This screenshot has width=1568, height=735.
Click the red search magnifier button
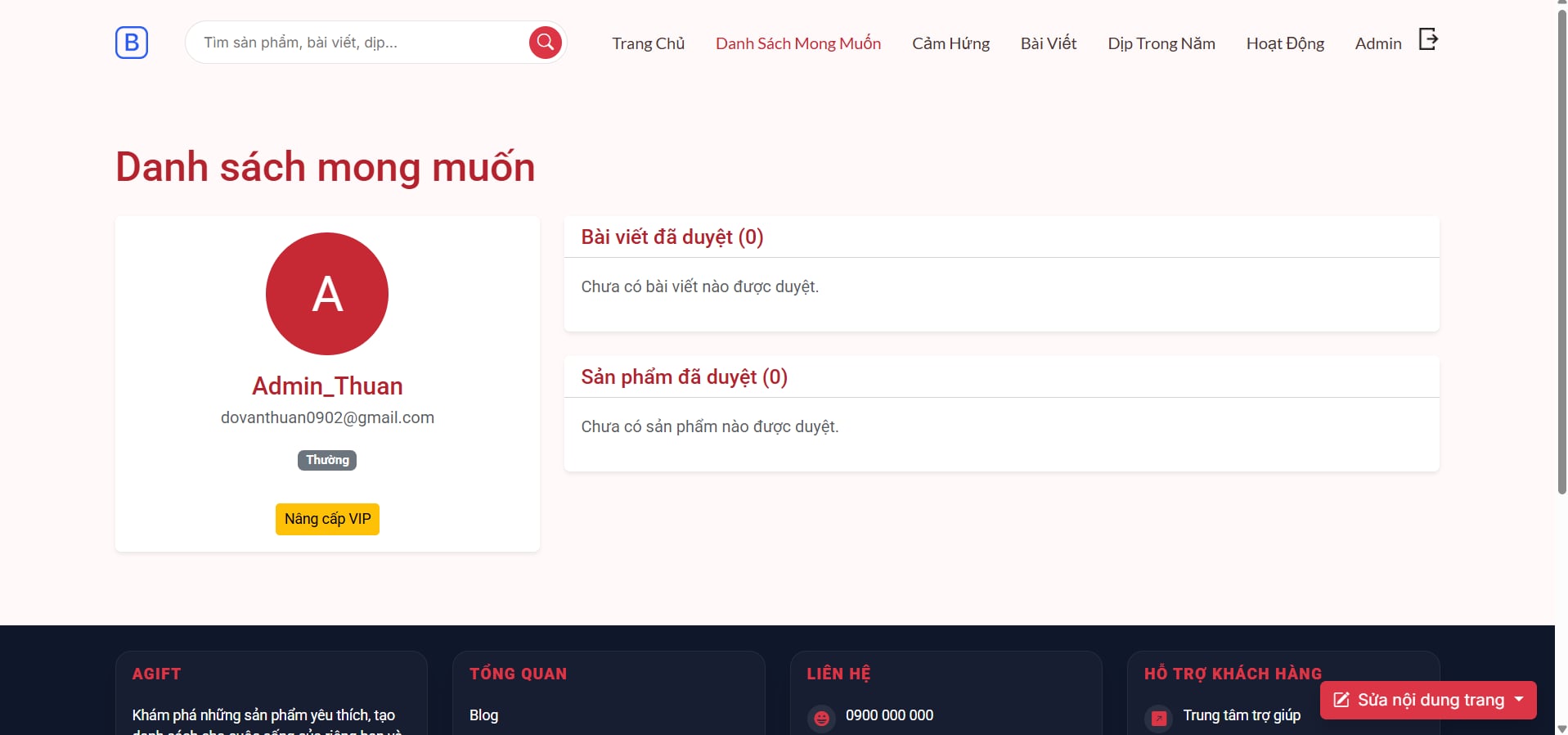(x=546, y=43)
